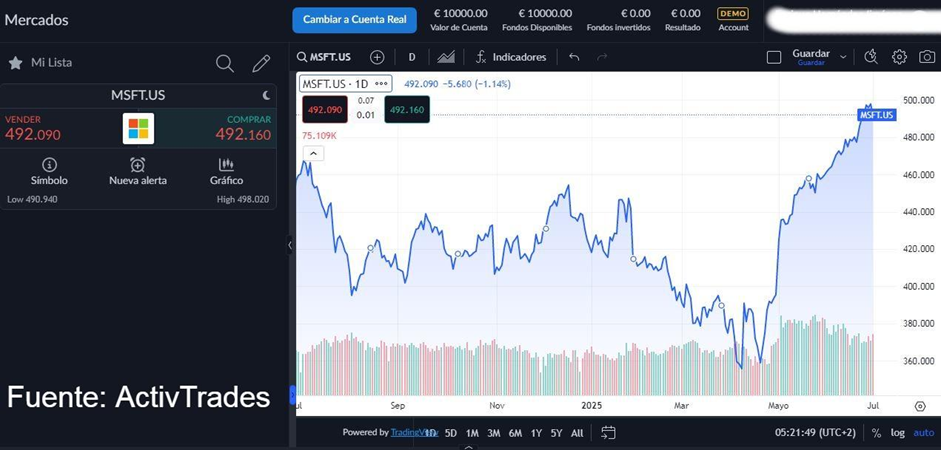
Task: Take a chart snapshot with camera icon
Action: coord(927,57)
